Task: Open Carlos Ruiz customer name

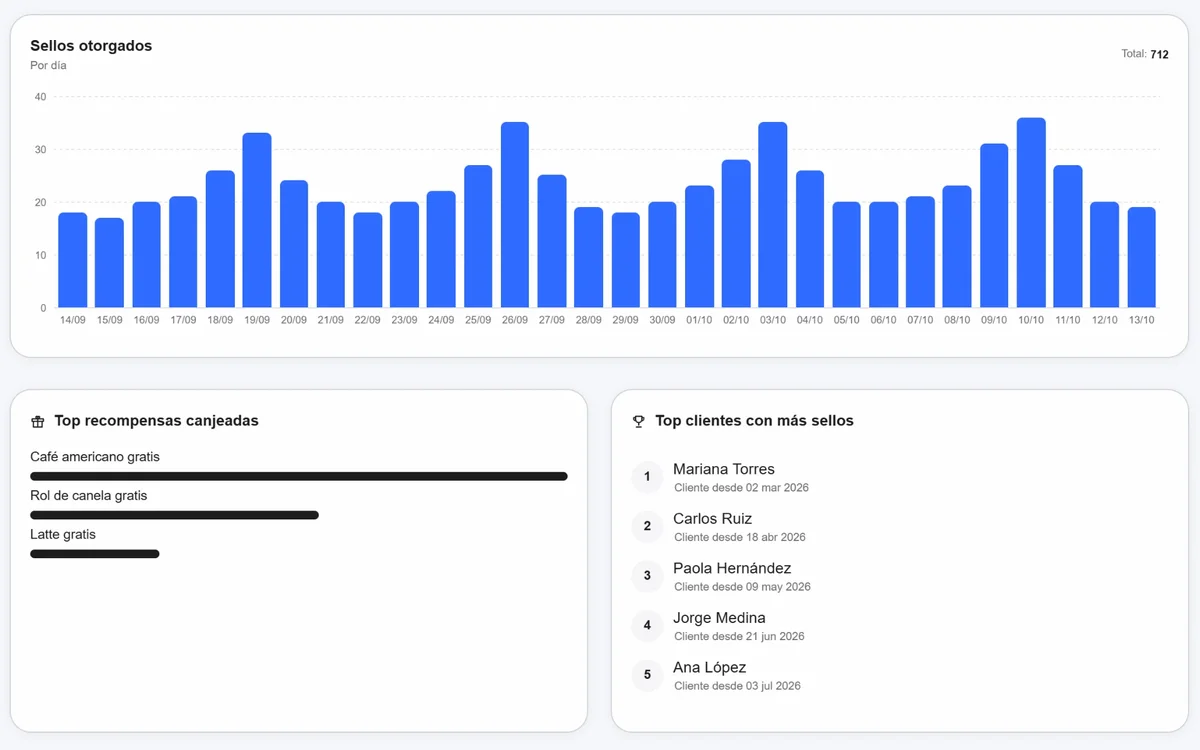Action: coord(713,519)
